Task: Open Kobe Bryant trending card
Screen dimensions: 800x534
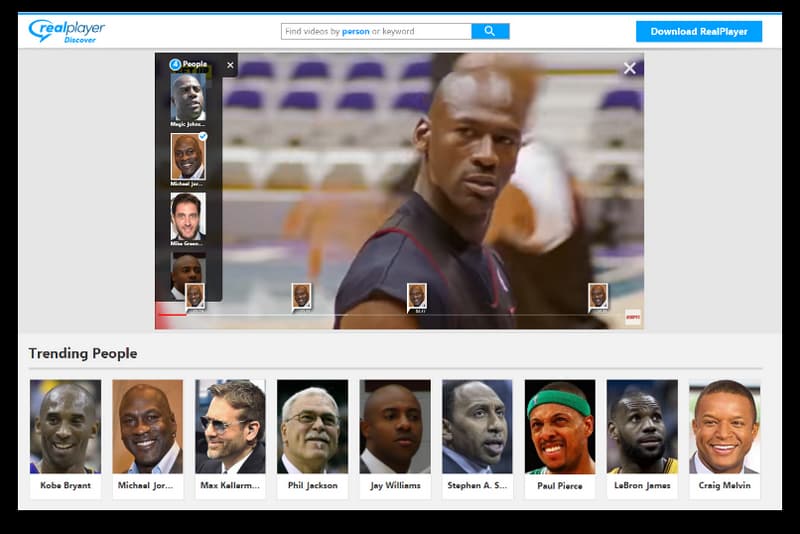Action: click(65, 438)
